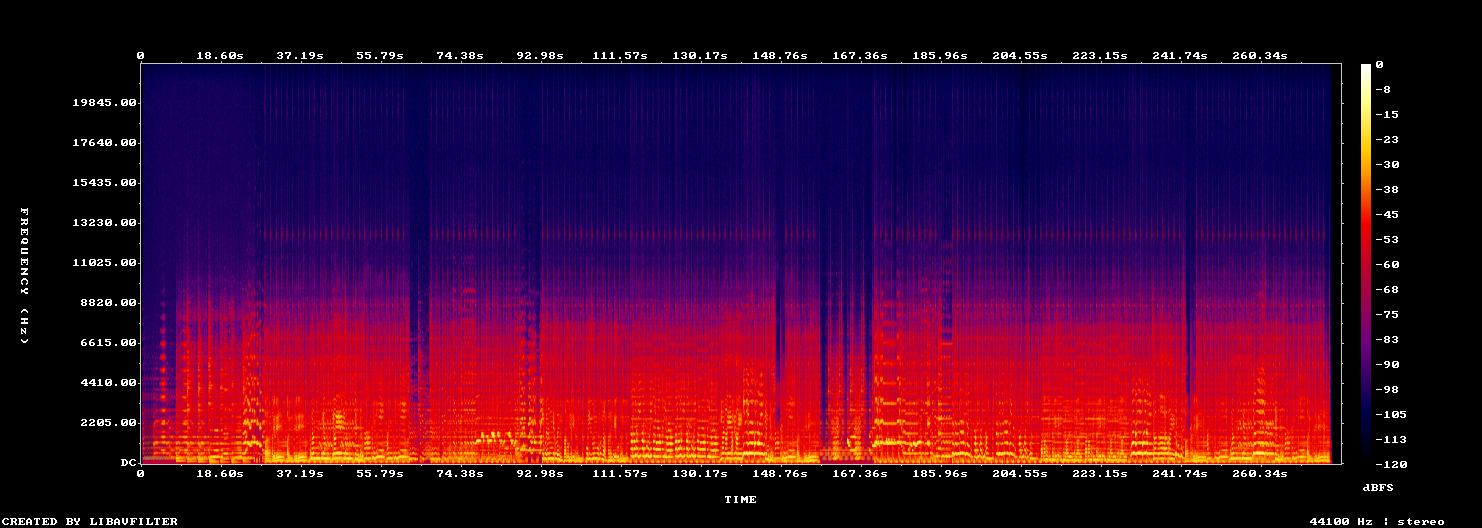
Task: Select the -23 dBFS legend value
Action: [x=1386, y=139]
